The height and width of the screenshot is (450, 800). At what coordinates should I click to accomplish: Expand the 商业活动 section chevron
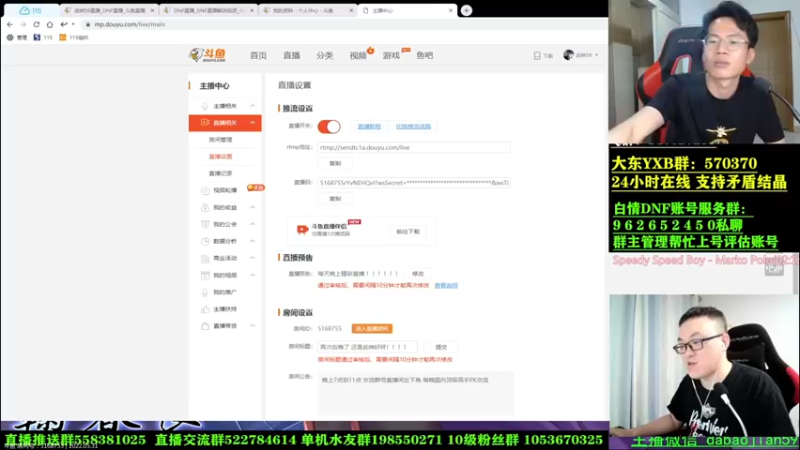[253, 258]
